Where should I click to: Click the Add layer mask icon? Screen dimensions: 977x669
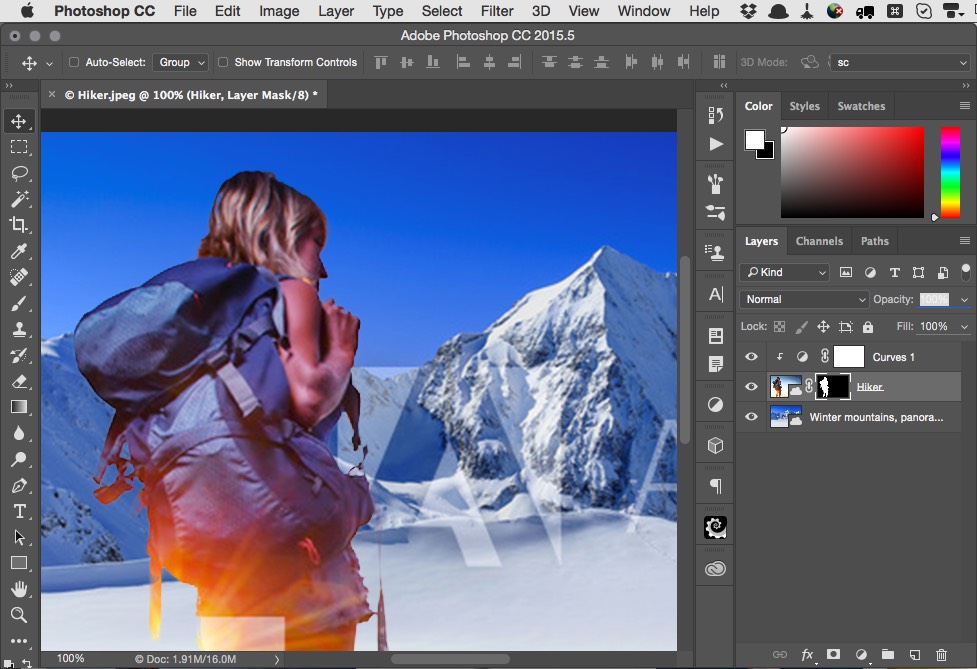click(834, 655)
